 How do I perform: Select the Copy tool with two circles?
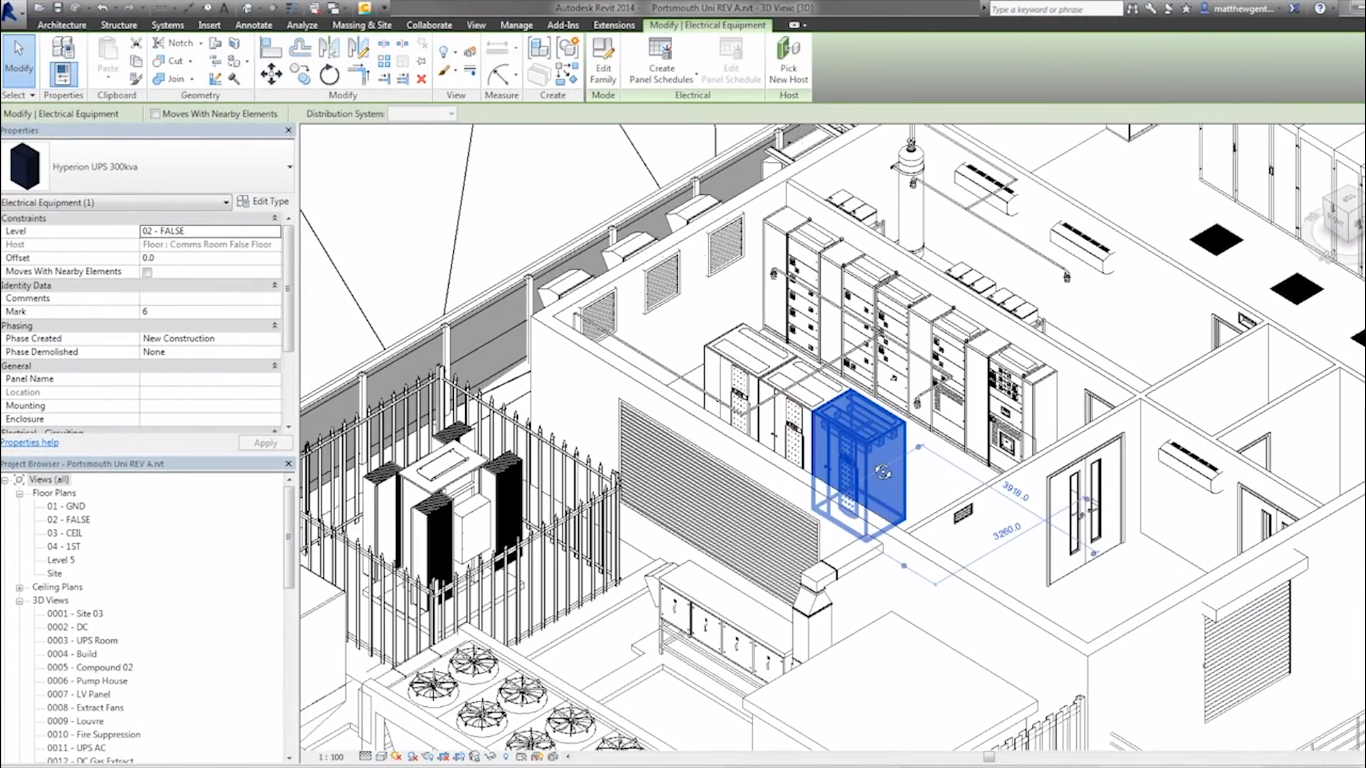click(x=300, y=74)
